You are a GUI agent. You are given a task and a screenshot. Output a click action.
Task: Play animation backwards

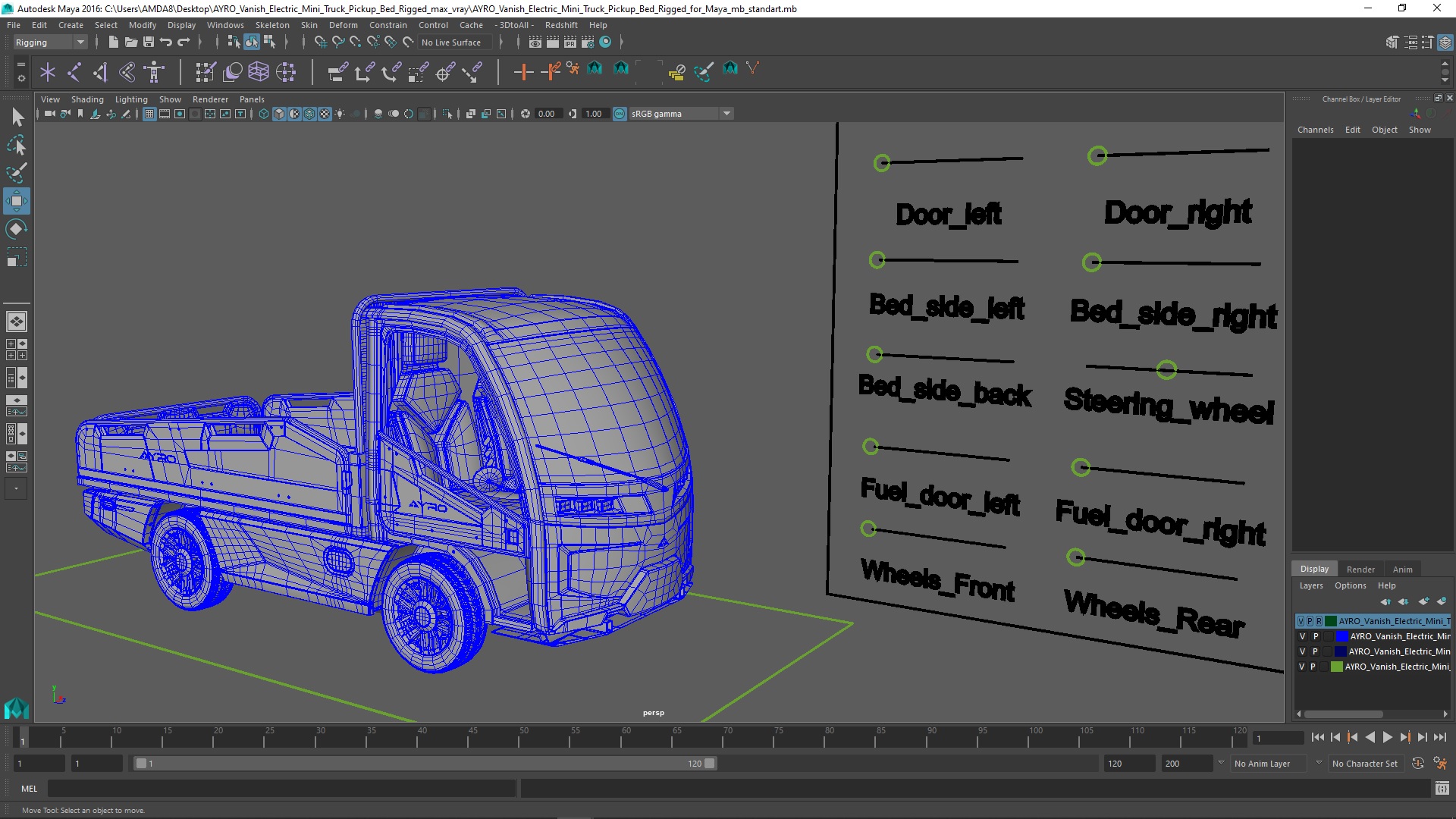pyautogui.click(x=1370, y=737)
